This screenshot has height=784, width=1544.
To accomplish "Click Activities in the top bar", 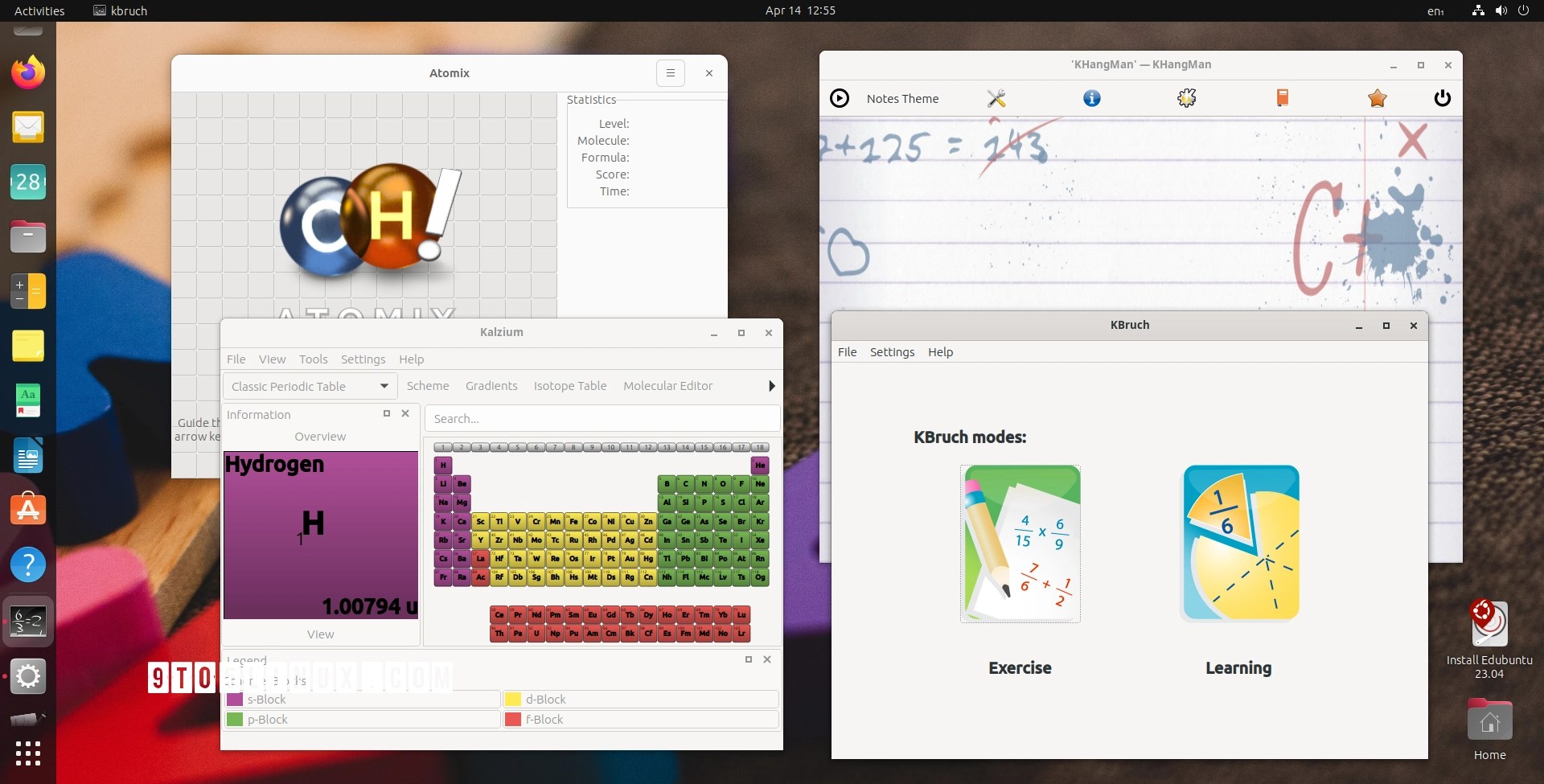I will (39, 10).
